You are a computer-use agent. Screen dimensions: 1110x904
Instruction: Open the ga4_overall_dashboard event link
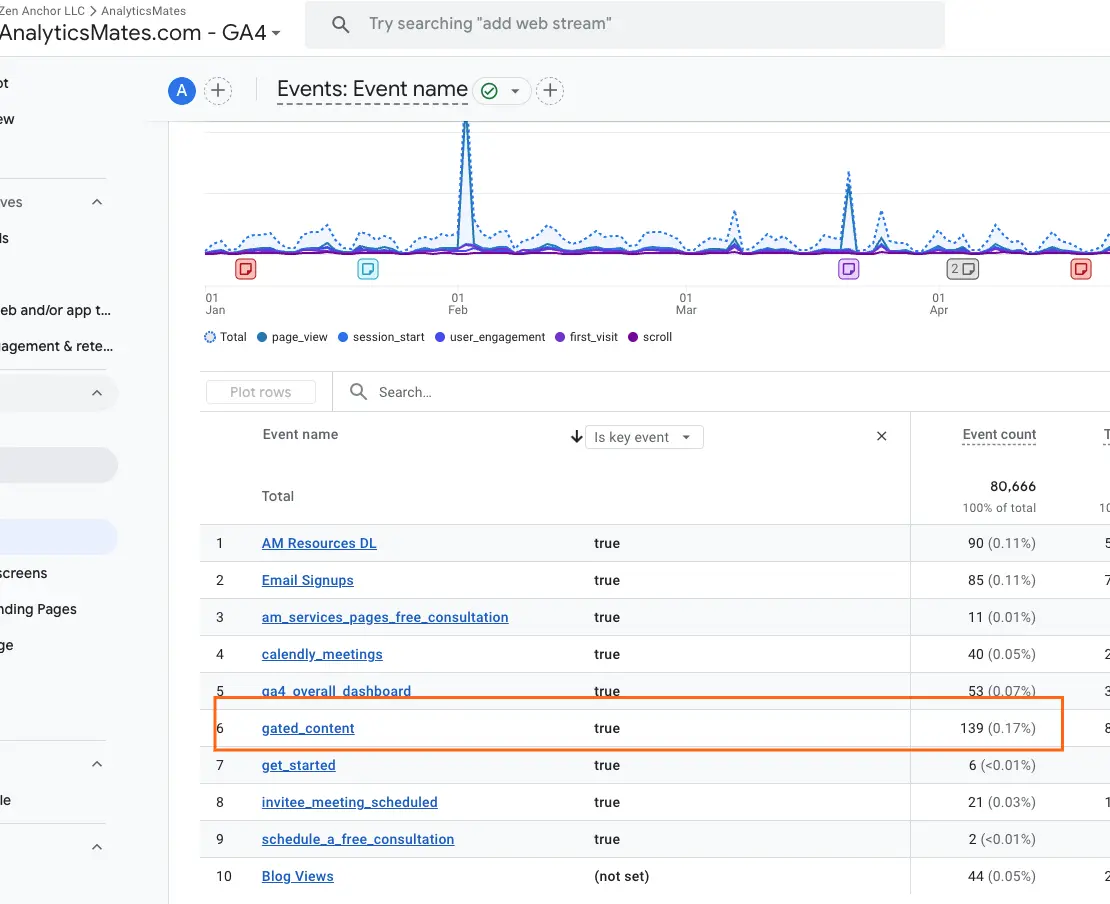336,691
